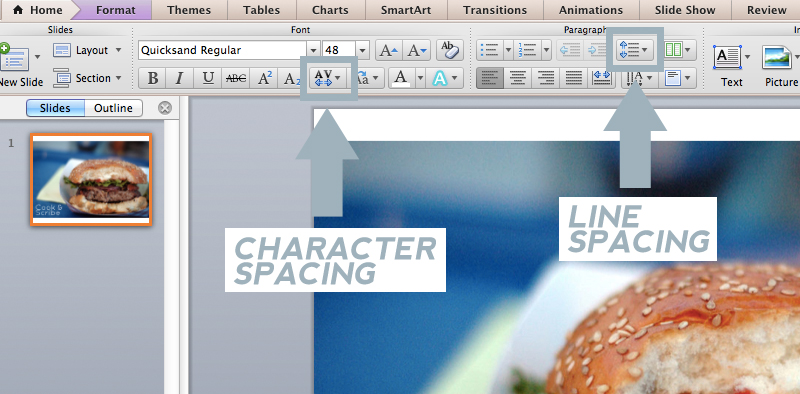Insert a Text box
The image size is (800, 394).
(x=728, y=57)
